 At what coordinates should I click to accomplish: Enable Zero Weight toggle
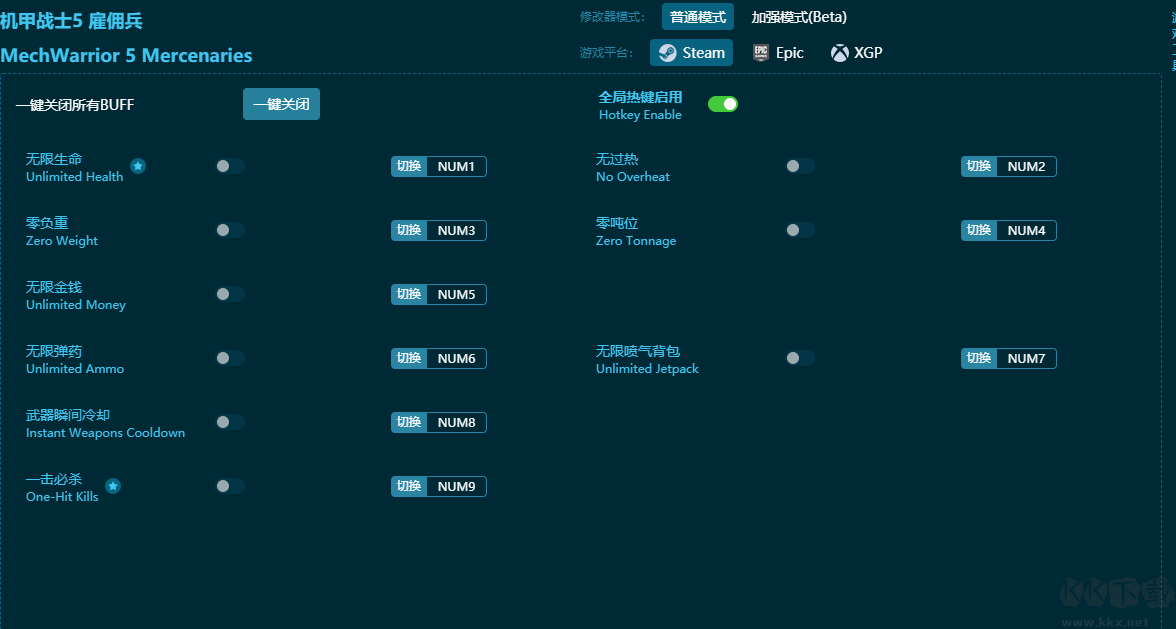point(229,230)
